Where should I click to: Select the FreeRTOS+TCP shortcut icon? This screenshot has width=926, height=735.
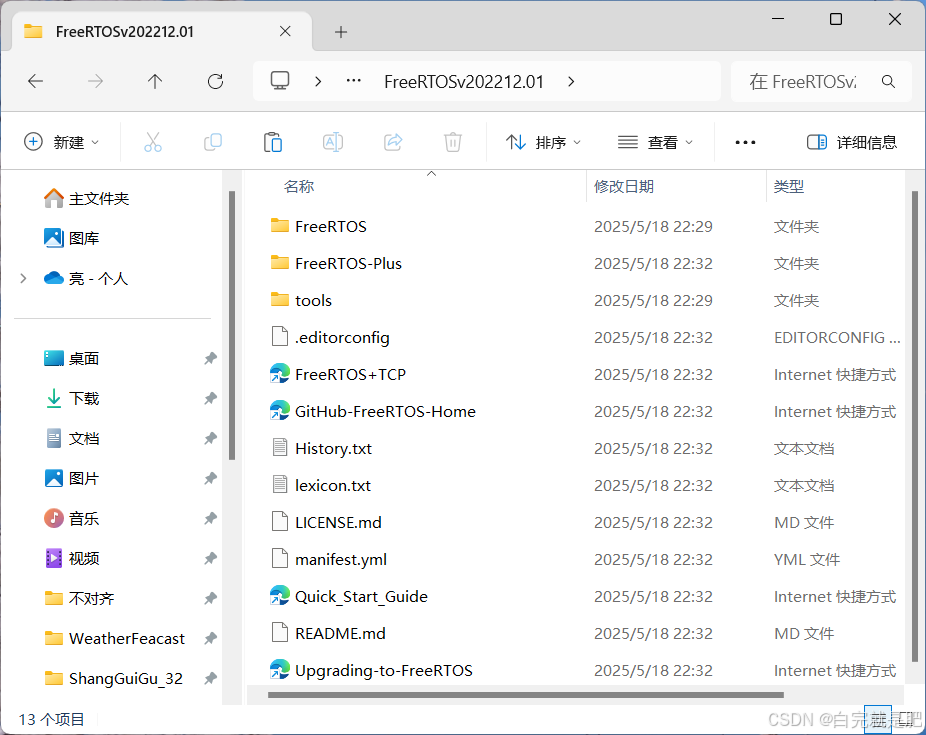pos(280,374)
